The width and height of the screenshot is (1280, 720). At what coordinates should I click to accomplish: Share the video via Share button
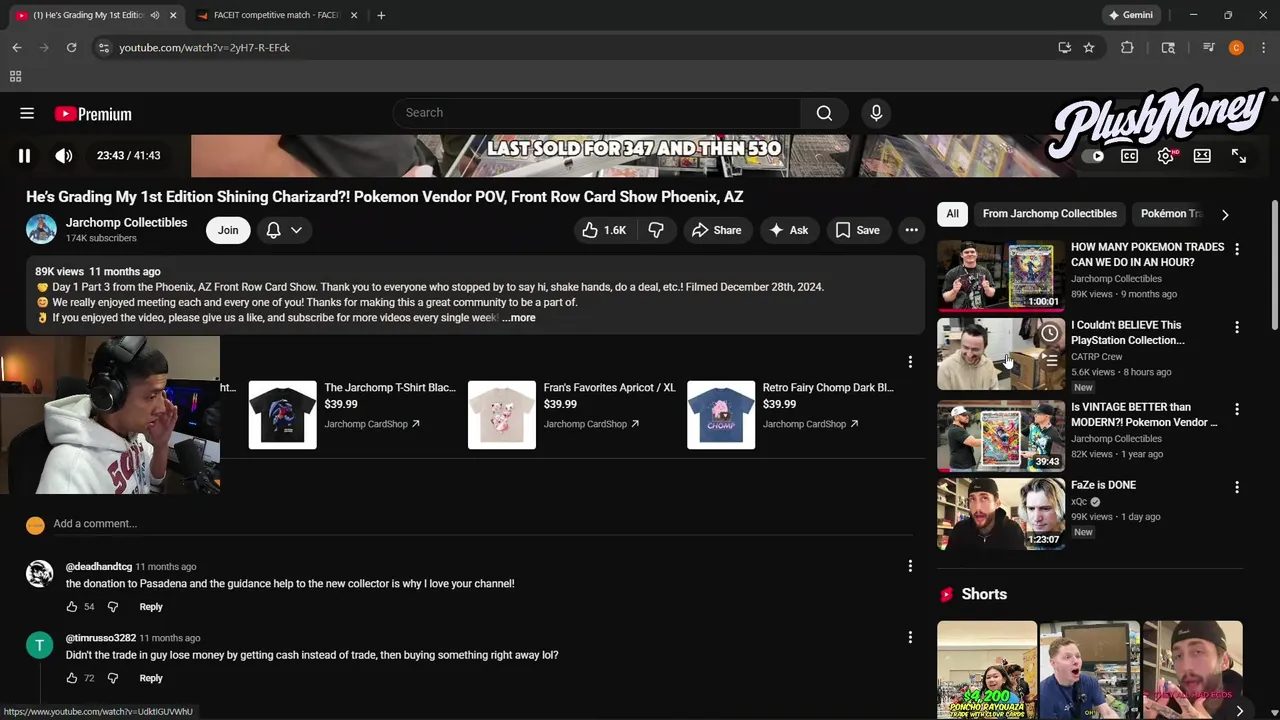point(717,230)
